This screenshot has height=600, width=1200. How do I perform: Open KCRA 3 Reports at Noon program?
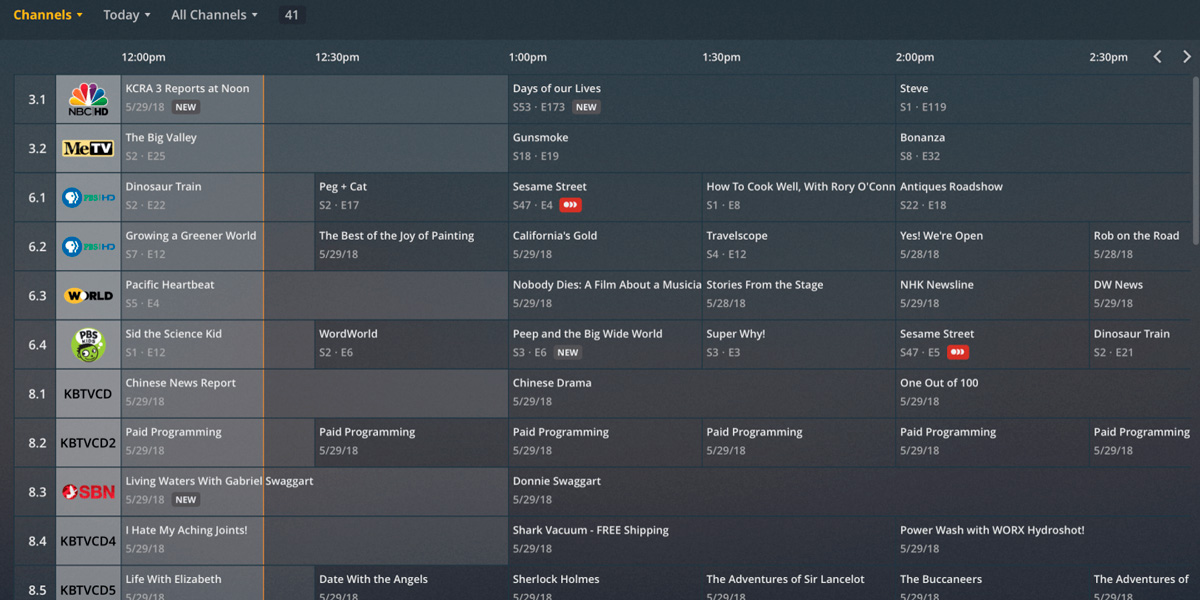[314, 99]
